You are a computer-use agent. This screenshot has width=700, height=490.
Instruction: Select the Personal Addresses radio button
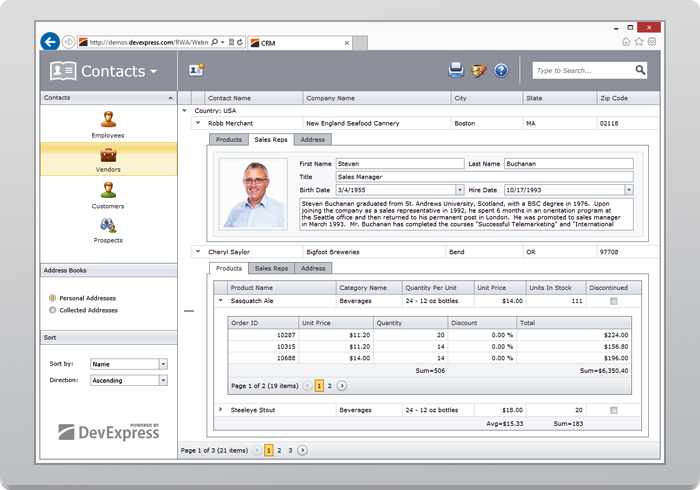52,298
